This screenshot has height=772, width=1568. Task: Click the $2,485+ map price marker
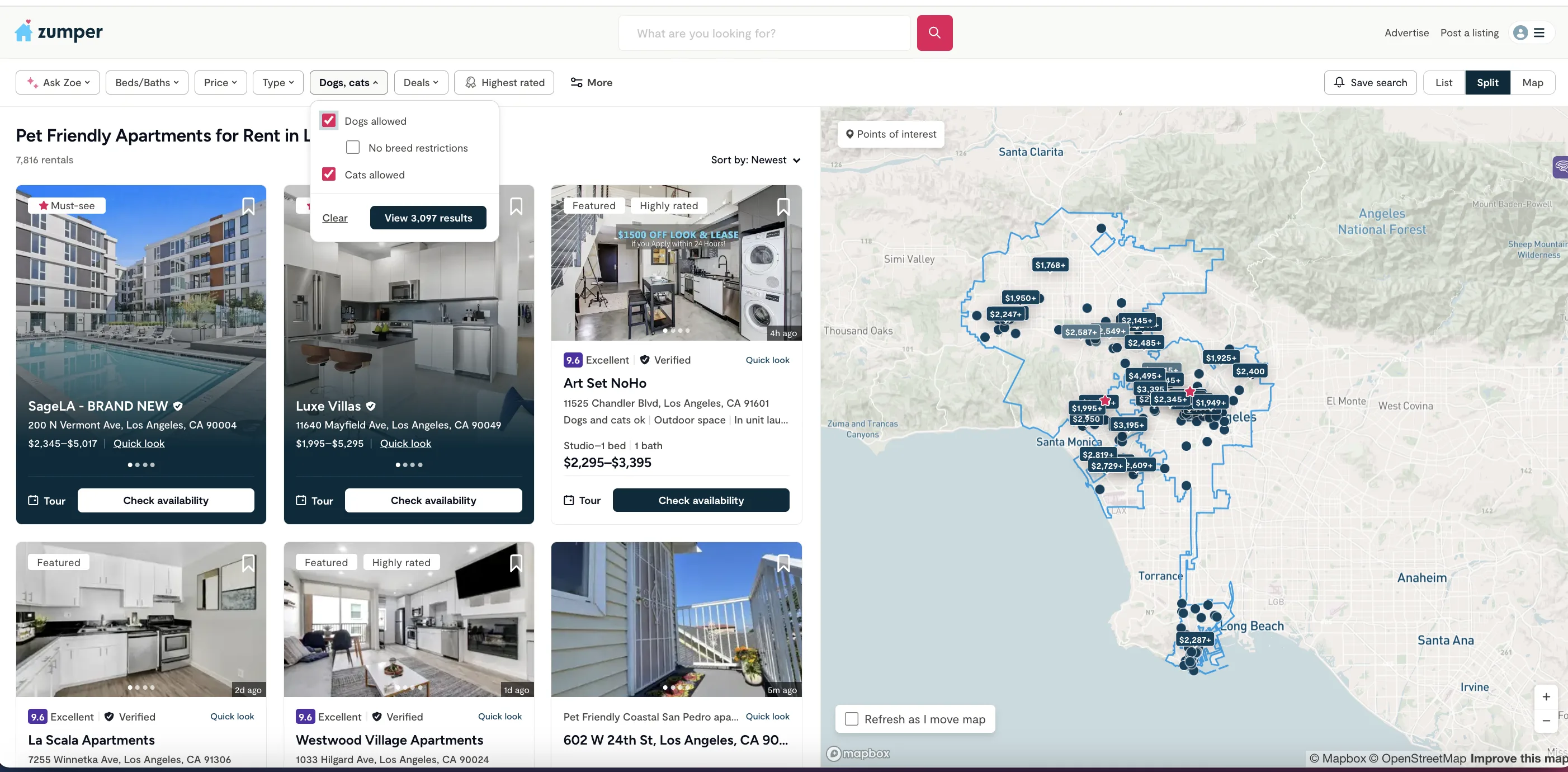pos(1144,343)
